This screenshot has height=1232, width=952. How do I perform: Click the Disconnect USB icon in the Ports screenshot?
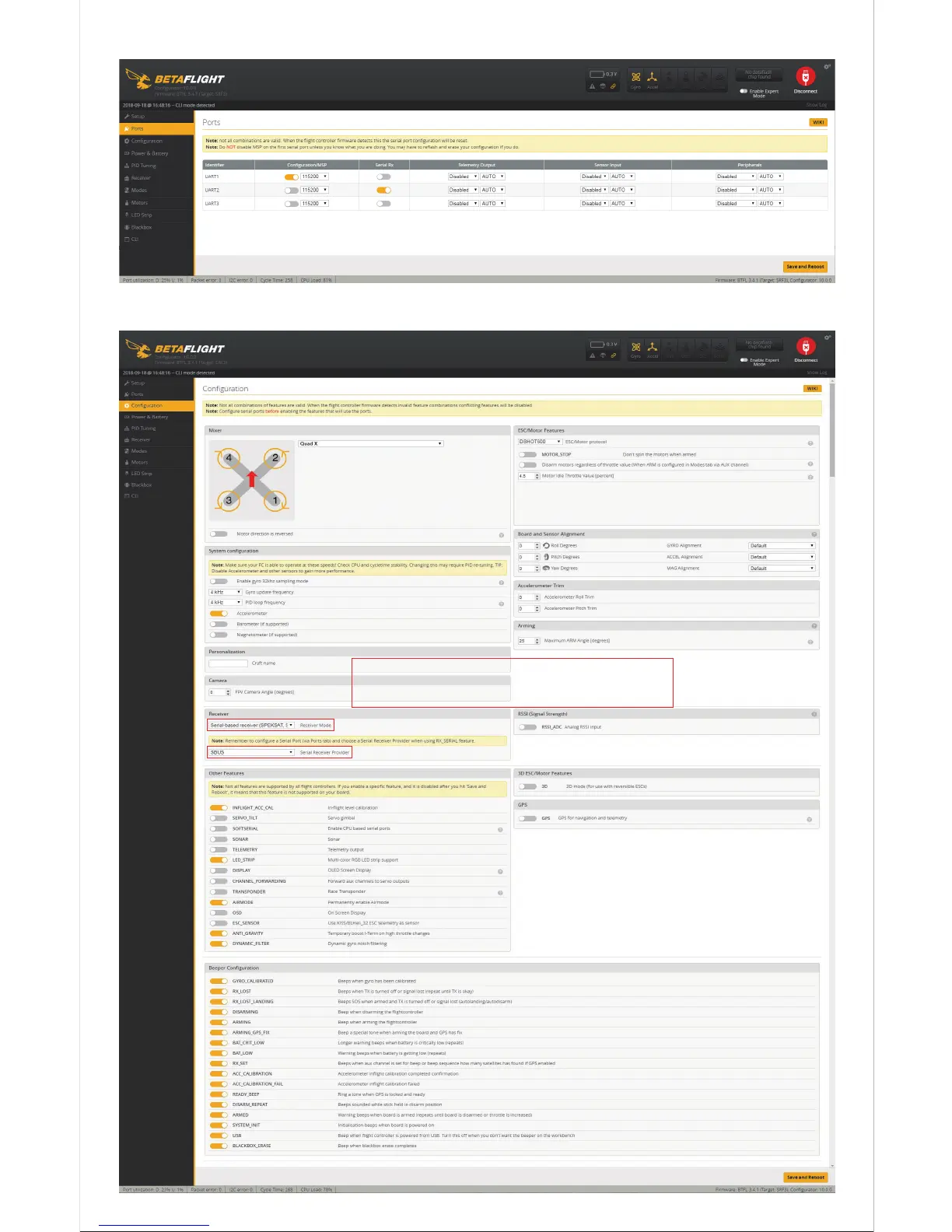[806, 76]
